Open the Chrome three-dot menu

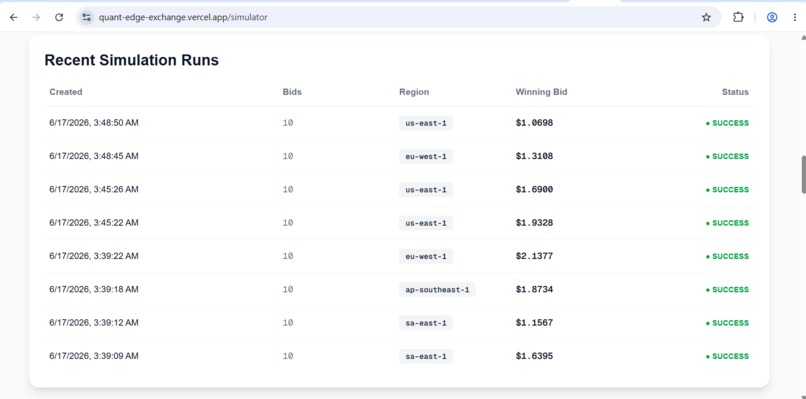pos(795,17)
